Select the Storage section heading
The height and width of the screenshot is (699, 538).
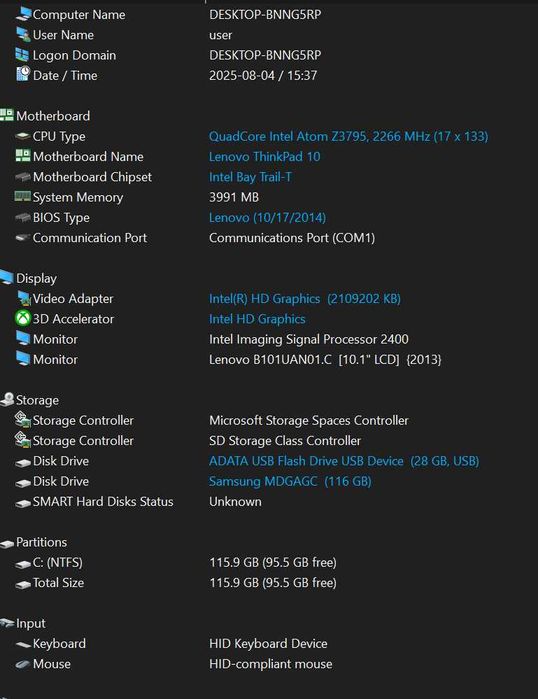(x=37, y=400)
